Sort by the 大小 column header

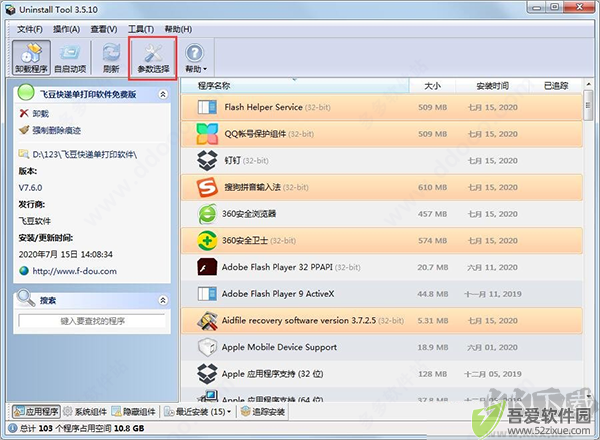pos(432,86)
